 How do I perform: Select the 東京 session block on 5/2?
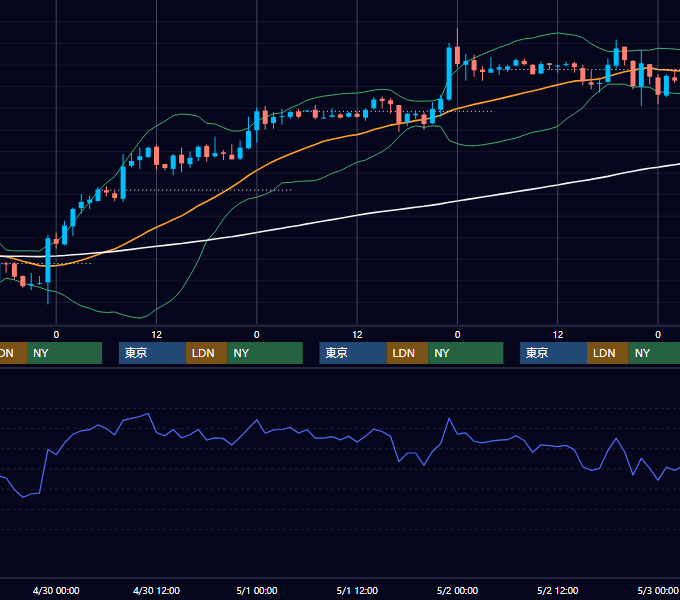pos(553,353)
